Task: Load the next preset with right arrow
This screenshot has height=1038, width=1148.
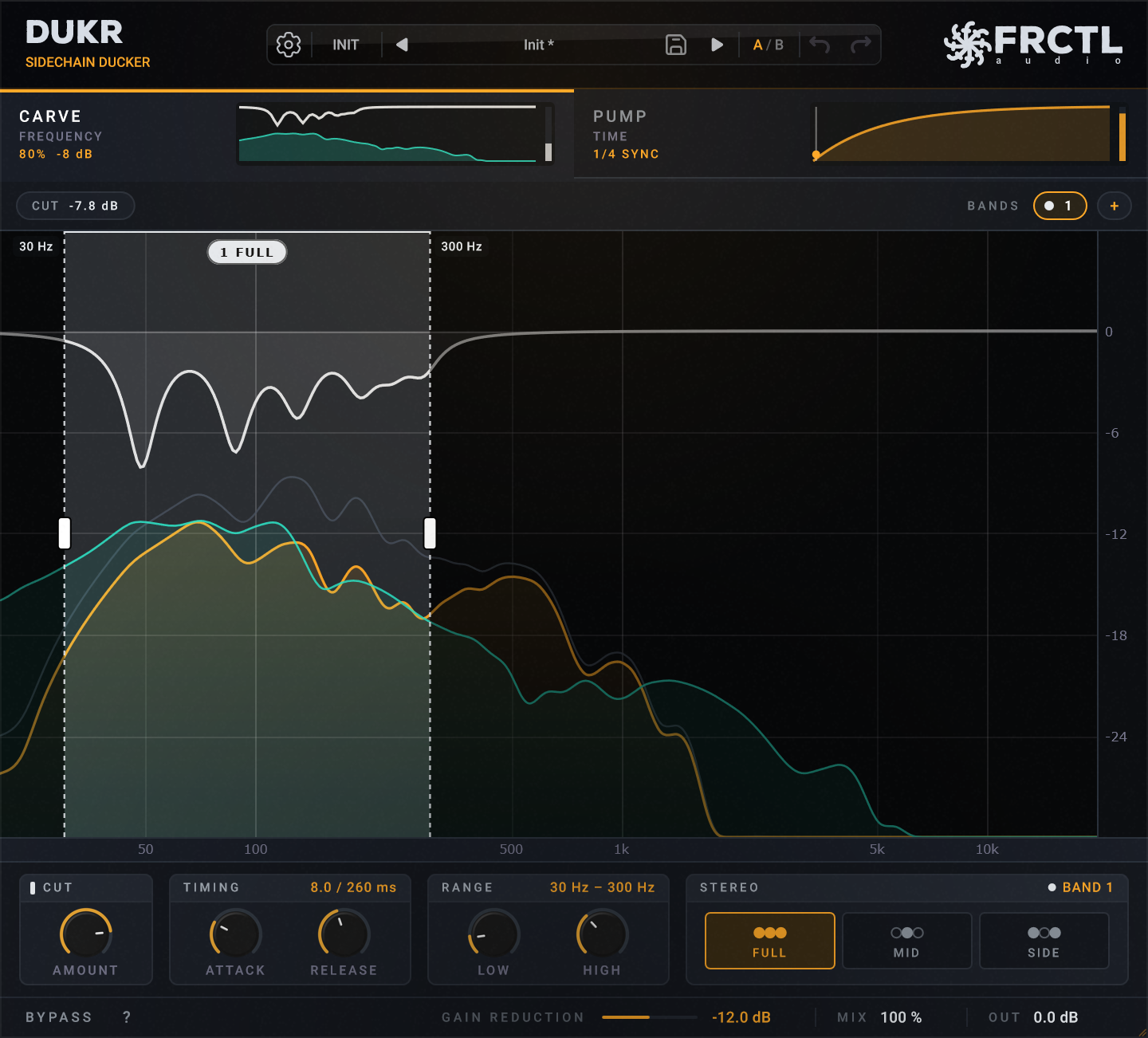Action: click(x=717, y=45)
